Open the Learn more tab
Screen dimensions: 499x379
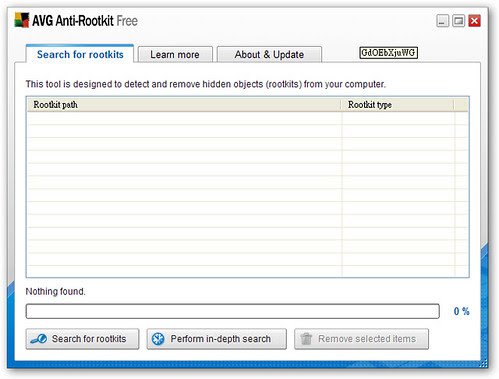(175, 54)
